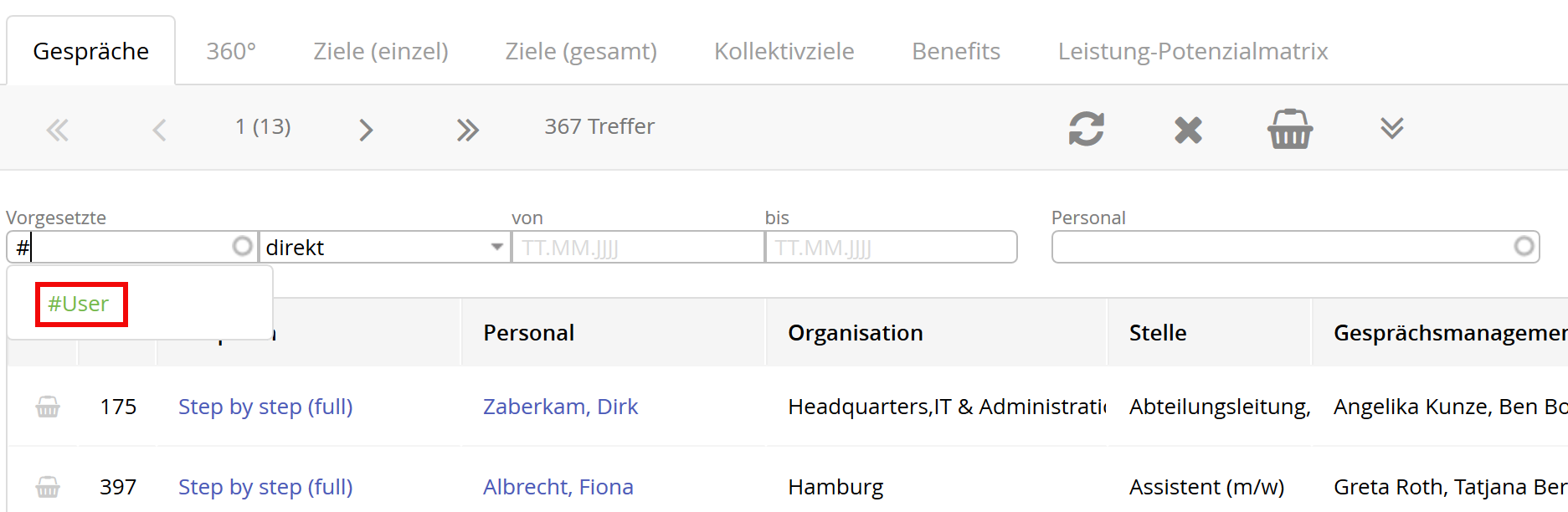Click the bis date field

(x=892, y=248)
